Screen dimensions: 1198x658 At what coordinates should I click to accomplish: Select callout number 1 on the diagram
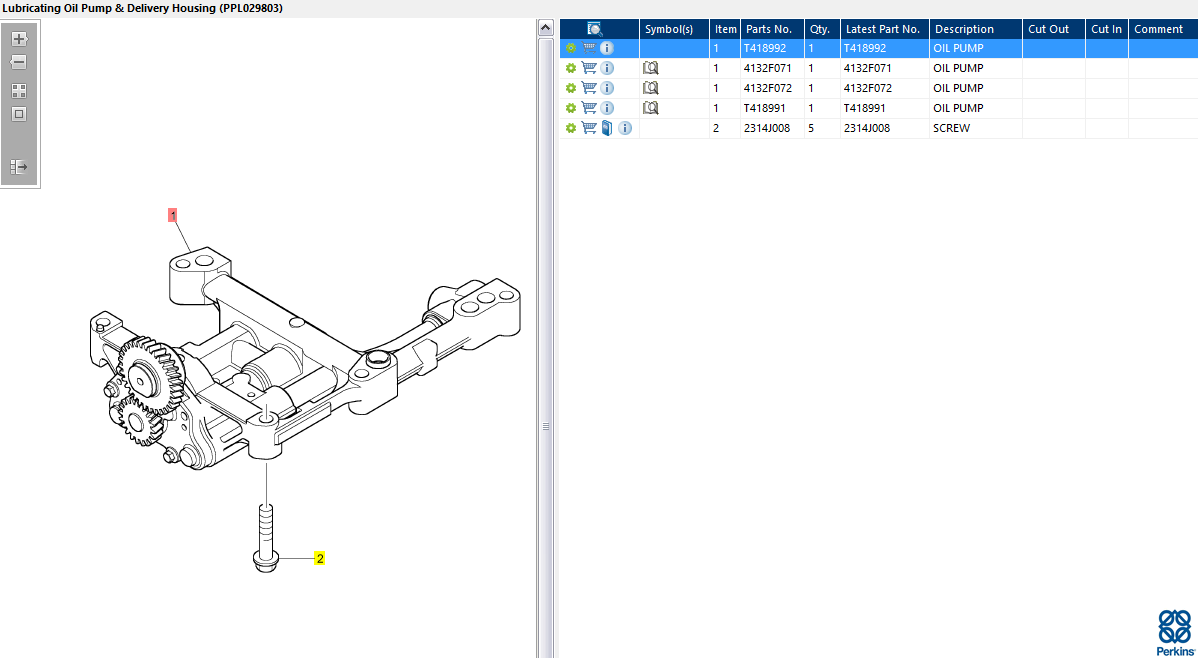[x=173, y=215]
